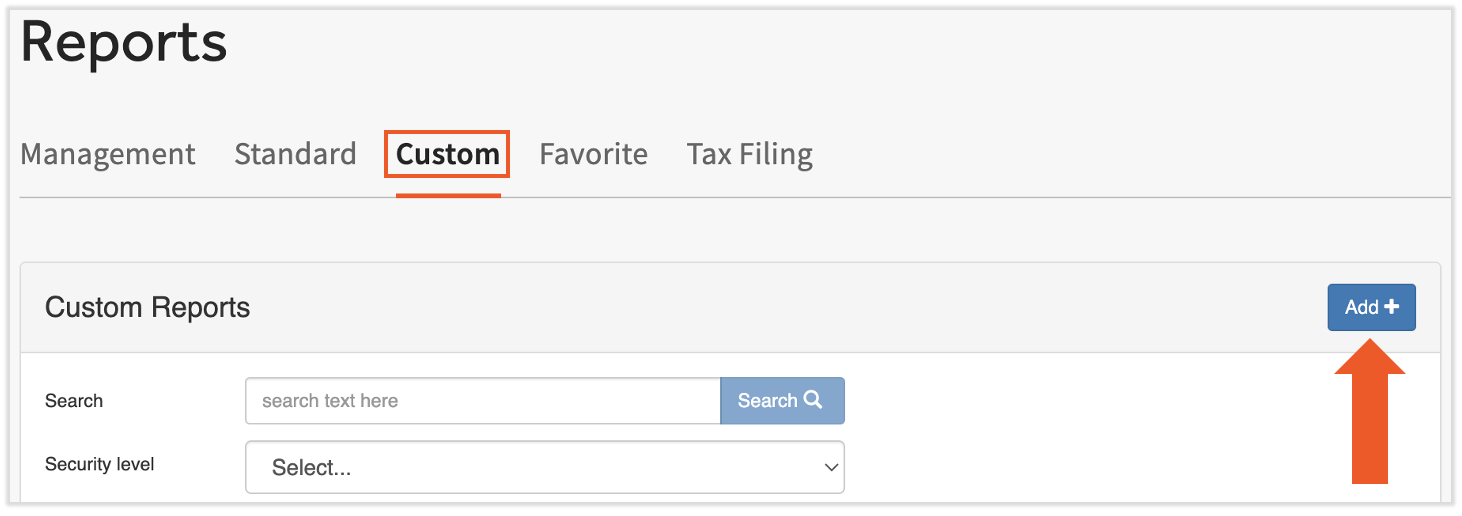Open the Tax Filing tab
The height and width of the screenshot is (516, 1462).
point(749,154)
